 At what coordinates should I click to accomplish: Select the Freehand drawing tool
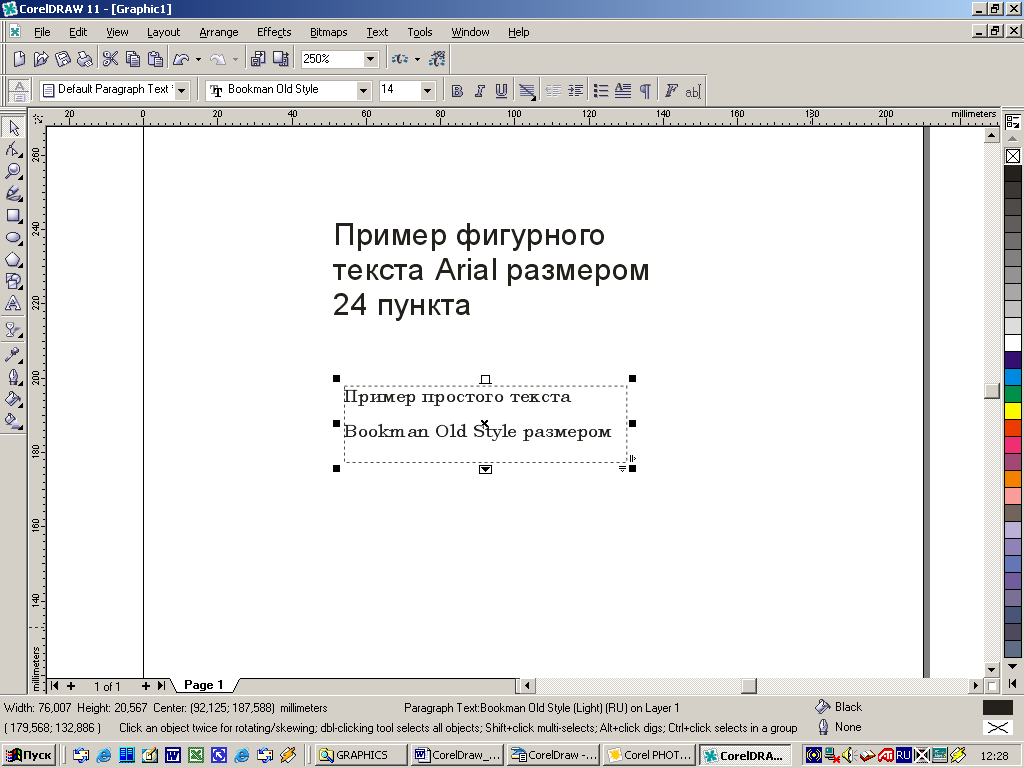(x=13, y=193)
